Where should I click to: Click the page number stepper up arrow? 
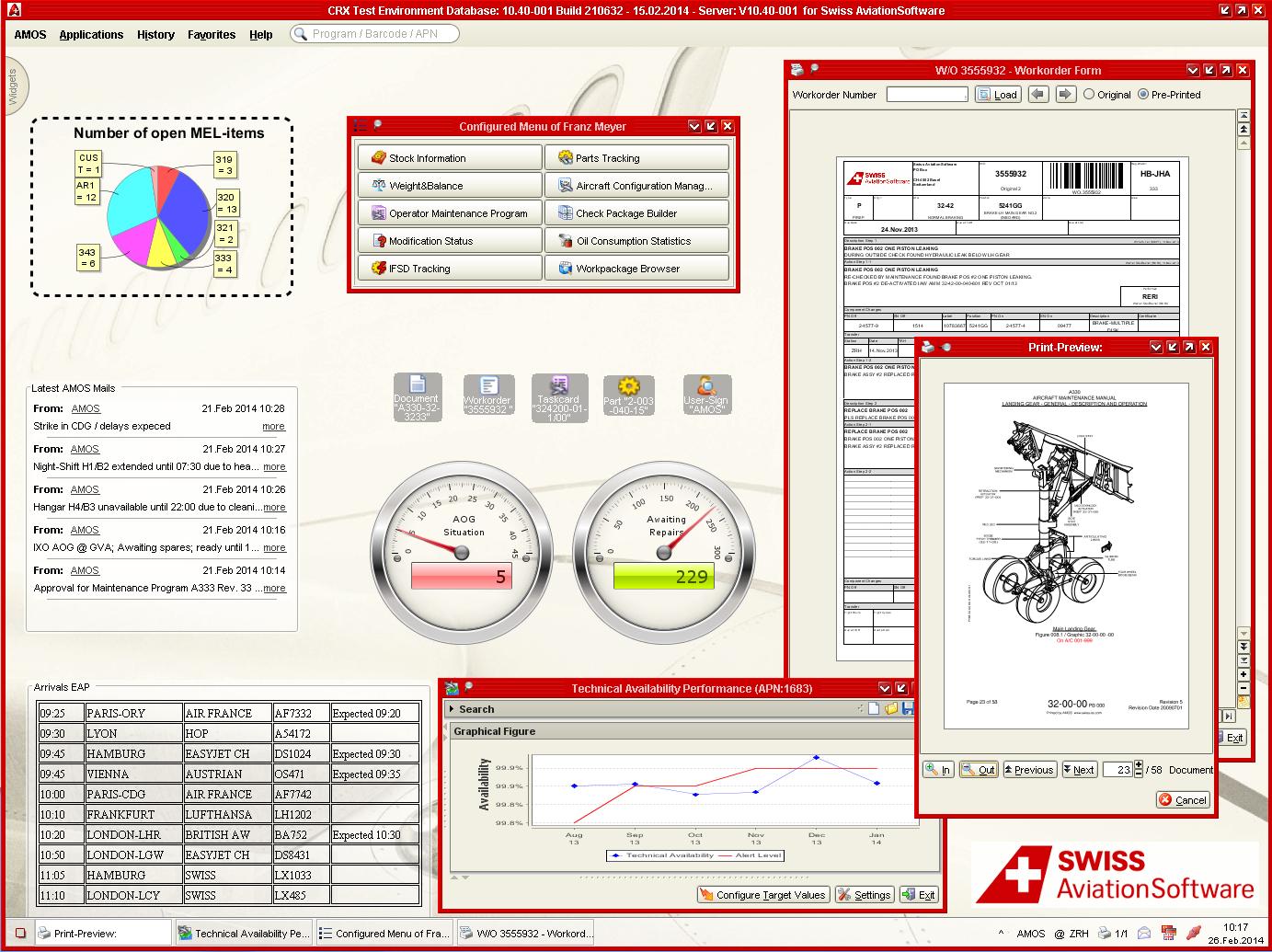click(x=1138, y=764)
